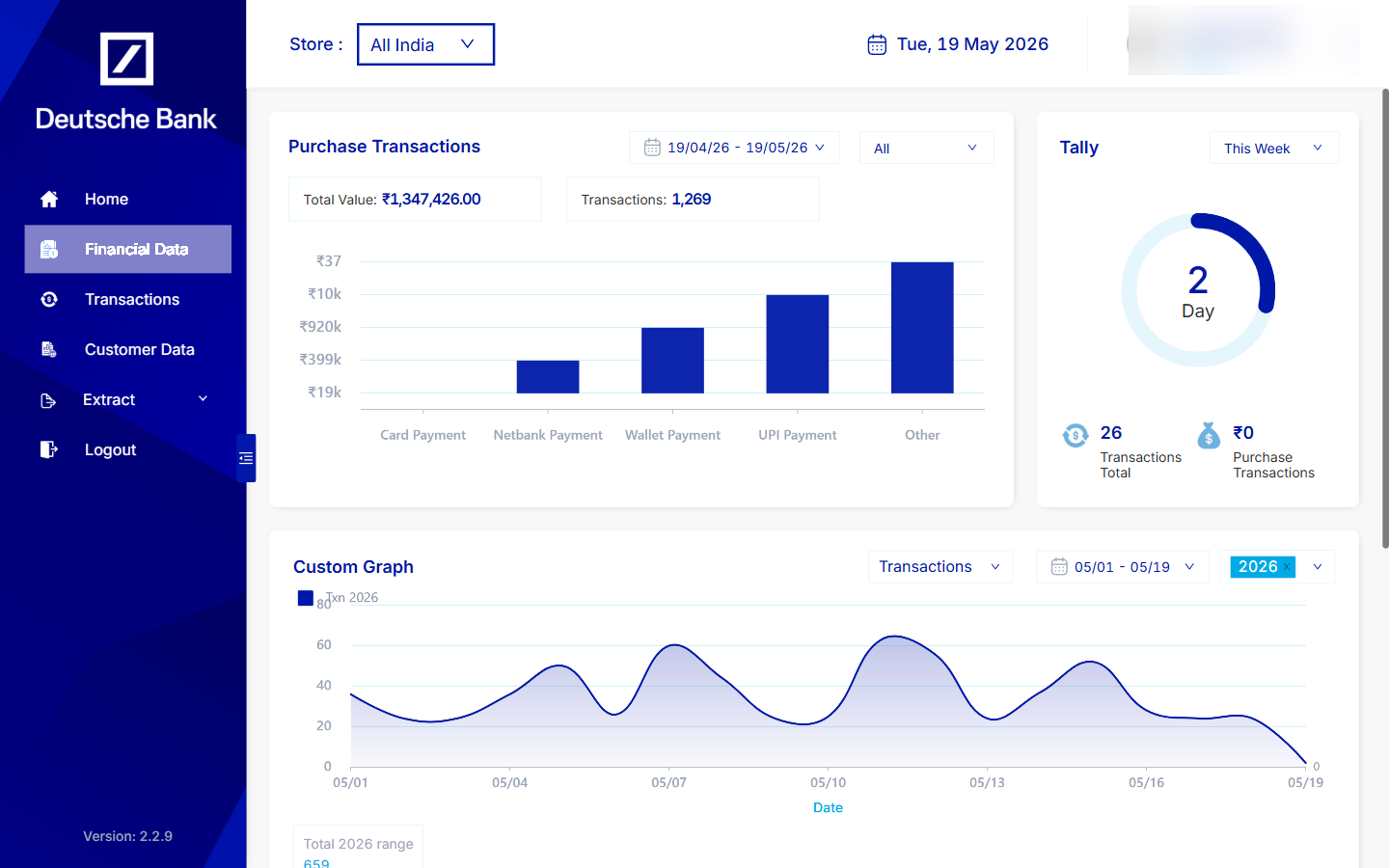Click the Netbank Payment axis label
The height and width of the screenshot is (868, 1389).
click(548, 435)
